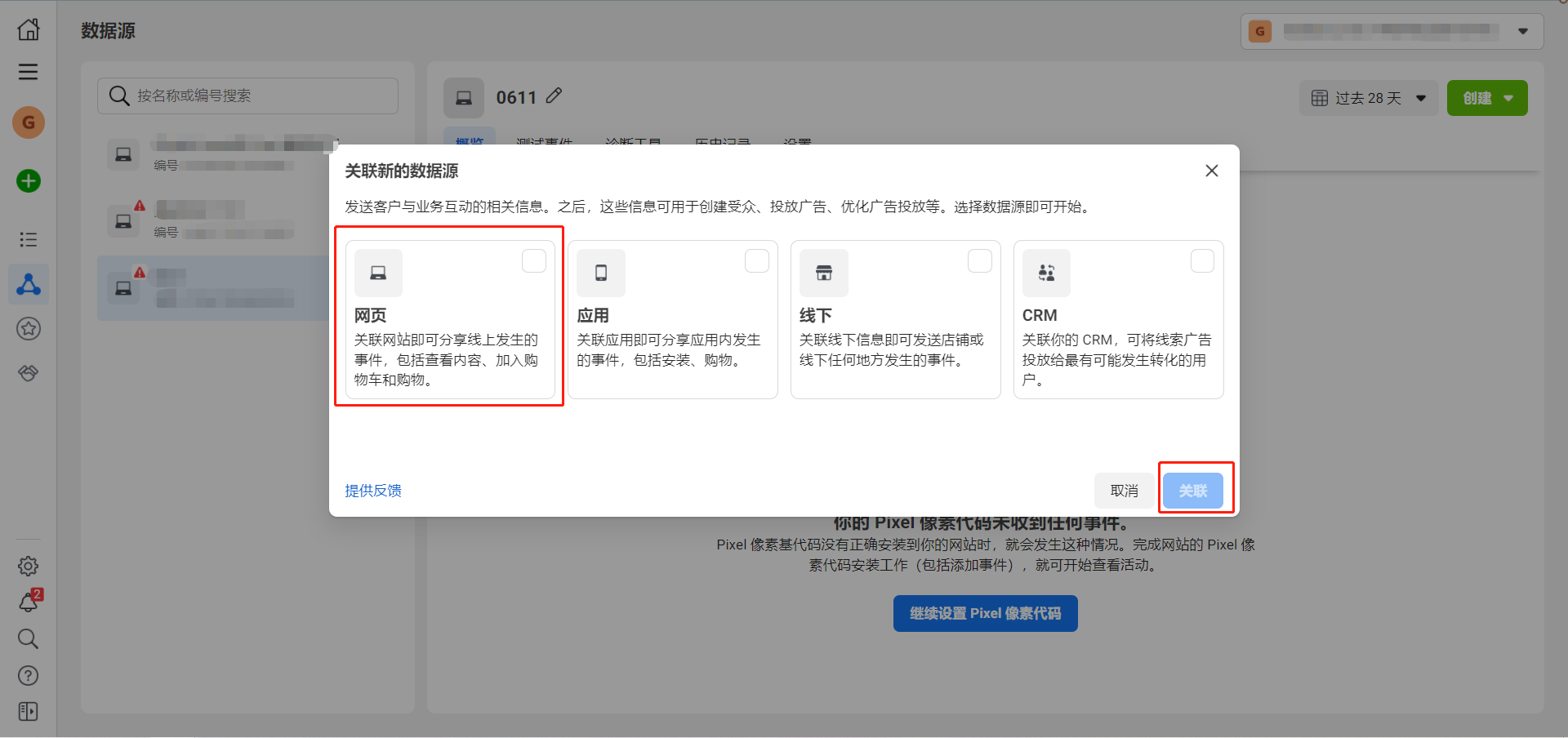The image size is (1568, 738).
Task: Click the laptop icon on 网页 card
Action: (378, 273)
